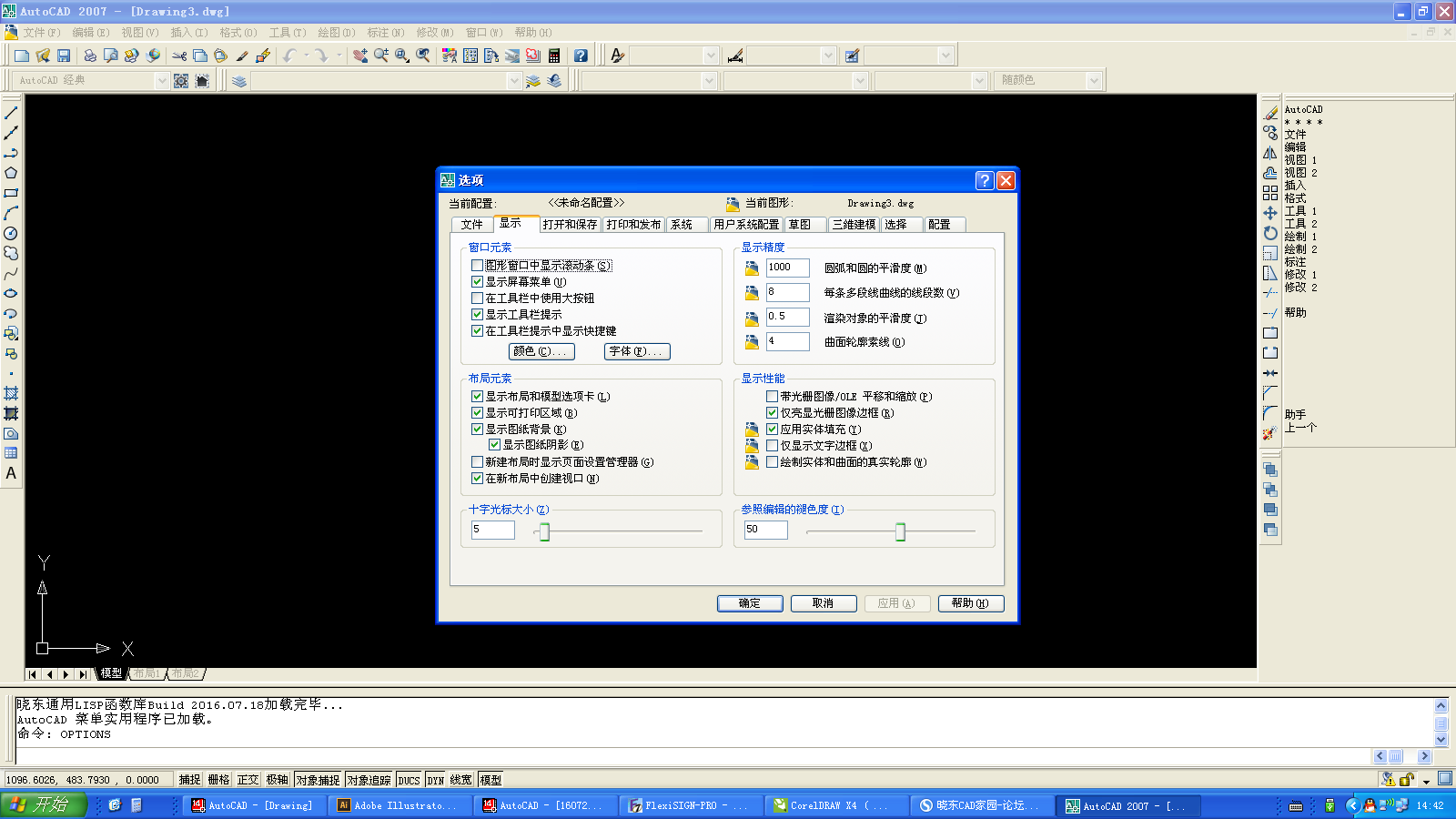1456x819 pixels.
Task: Select the Ellipse draw tool
Action: click(x=11, y=293)
